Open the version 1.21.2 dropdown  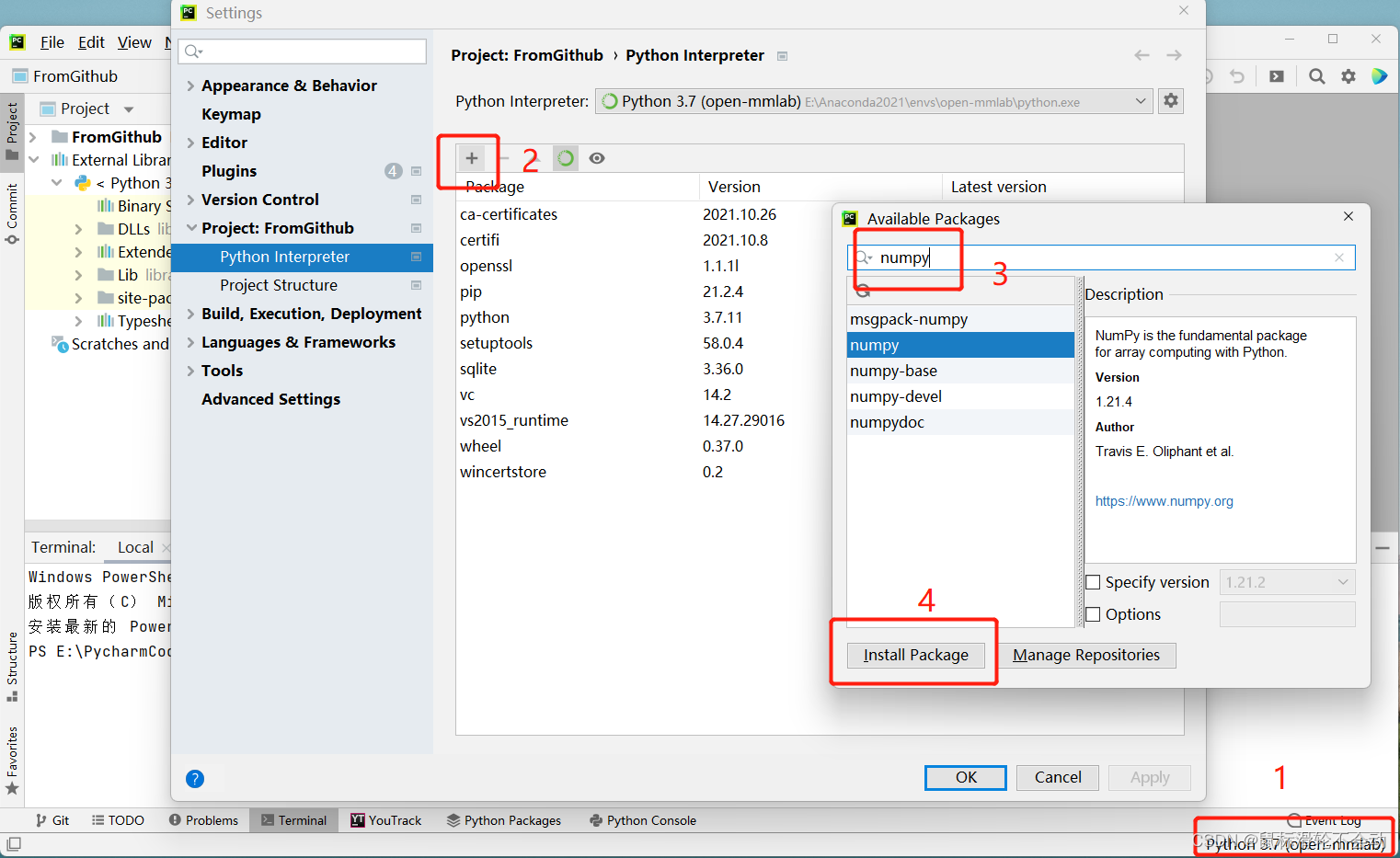(1287, 582)
